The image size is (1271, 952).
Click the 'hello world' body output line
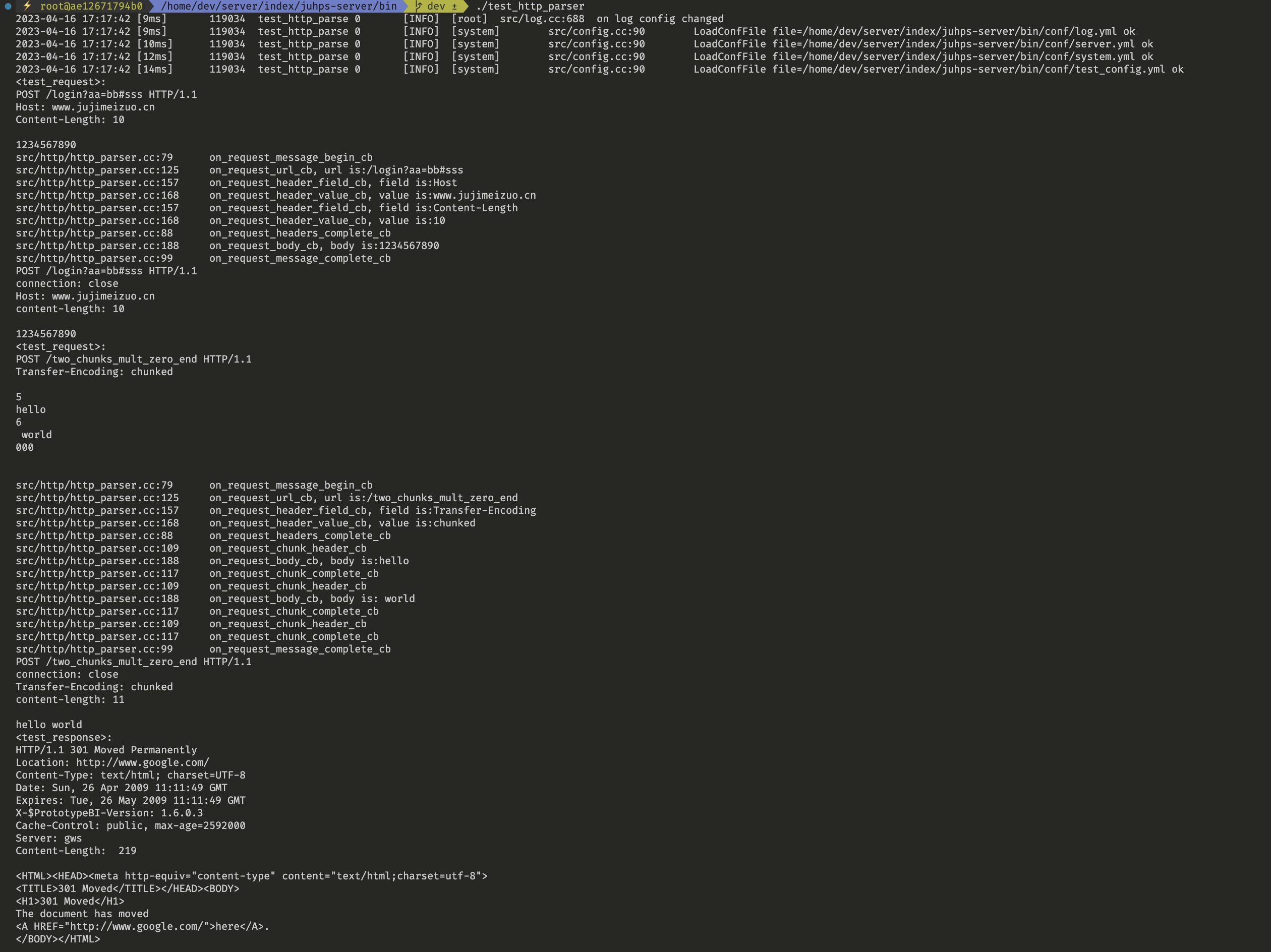(49, 725)
